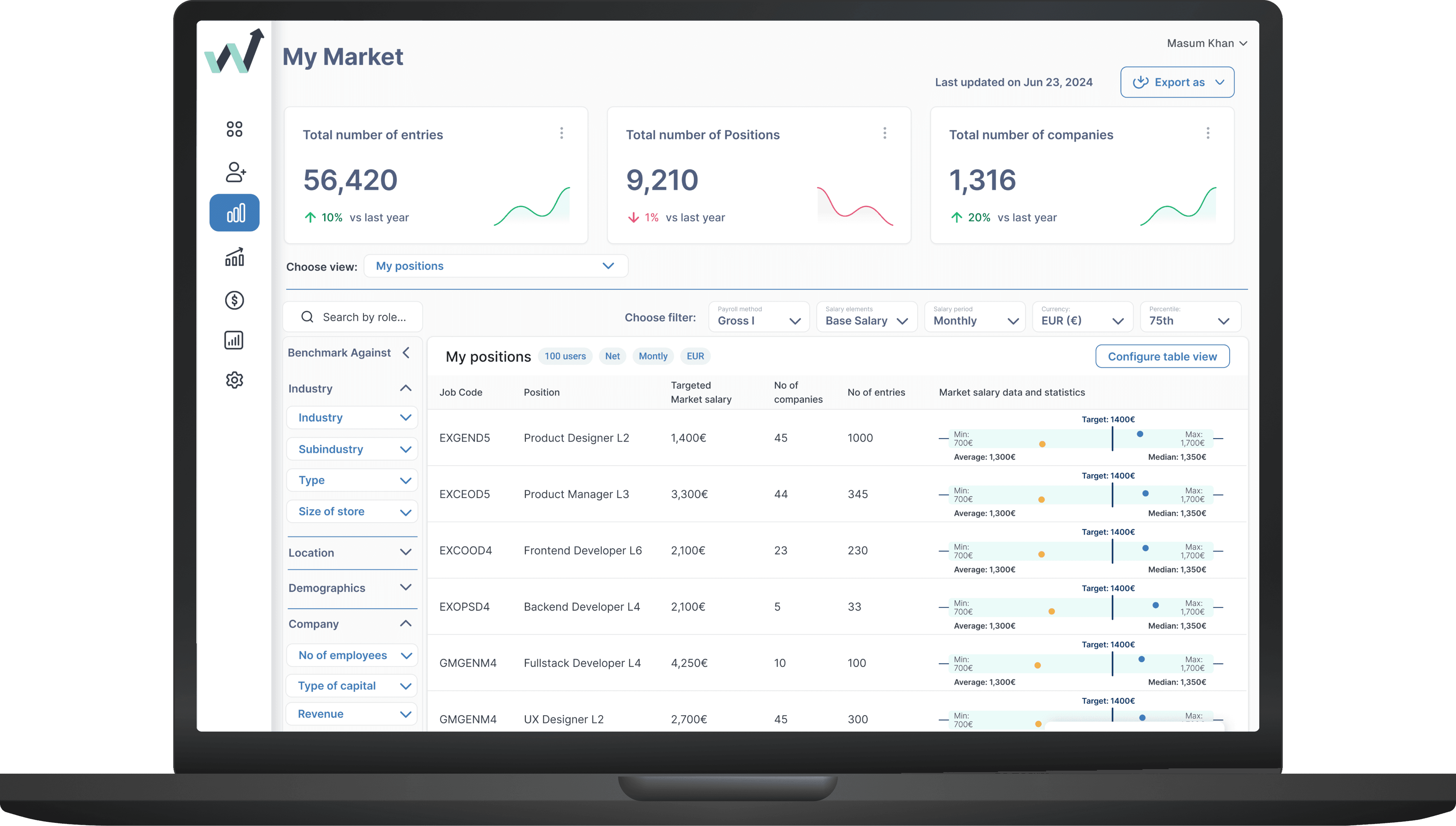Collapse the Benchmark Against panel
The height and width of the screenshot is (826, 1456).
[406, 352]
